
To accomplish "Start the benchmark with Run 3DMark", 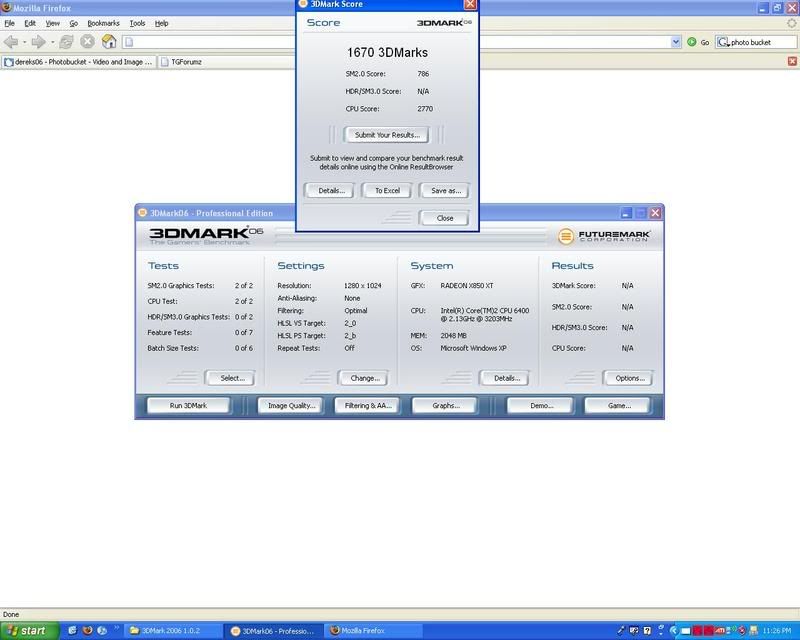I will tap(188, 406).
